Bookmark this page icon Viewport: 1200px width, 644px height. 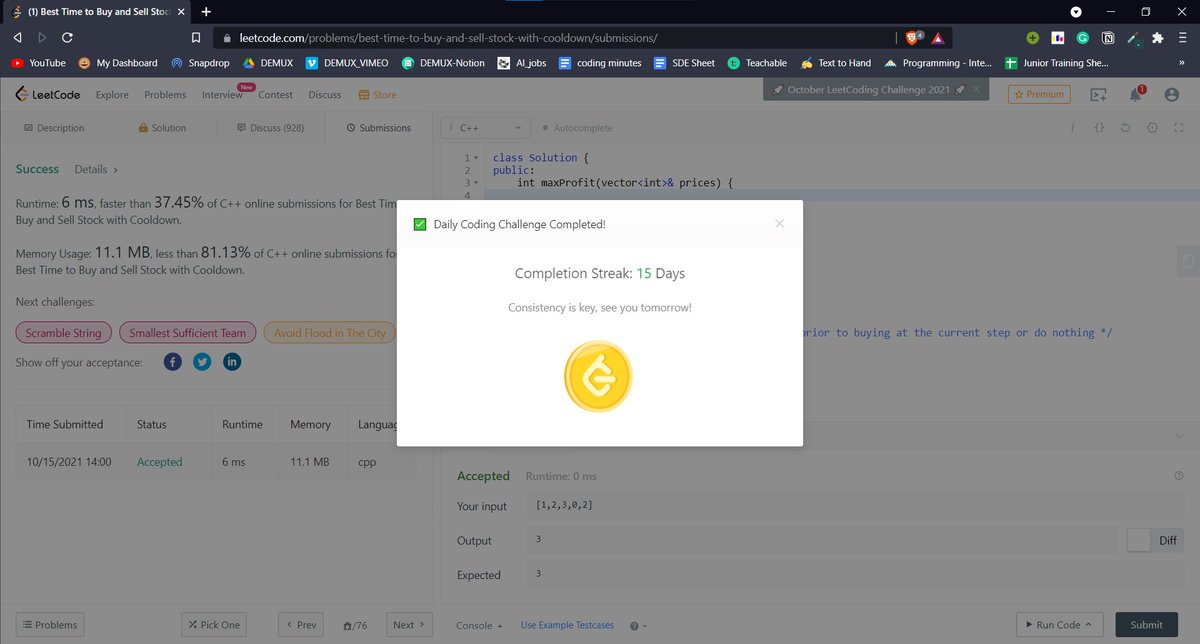click(x=196, y=38)
